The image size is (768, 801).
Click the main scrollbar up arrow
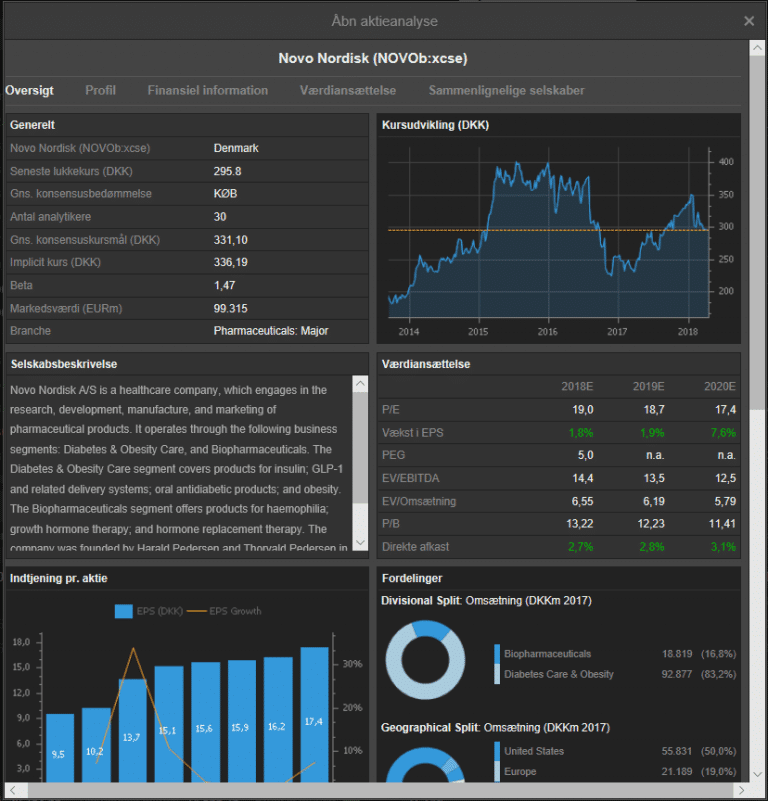pyautogui.click(x=757, y=48)
